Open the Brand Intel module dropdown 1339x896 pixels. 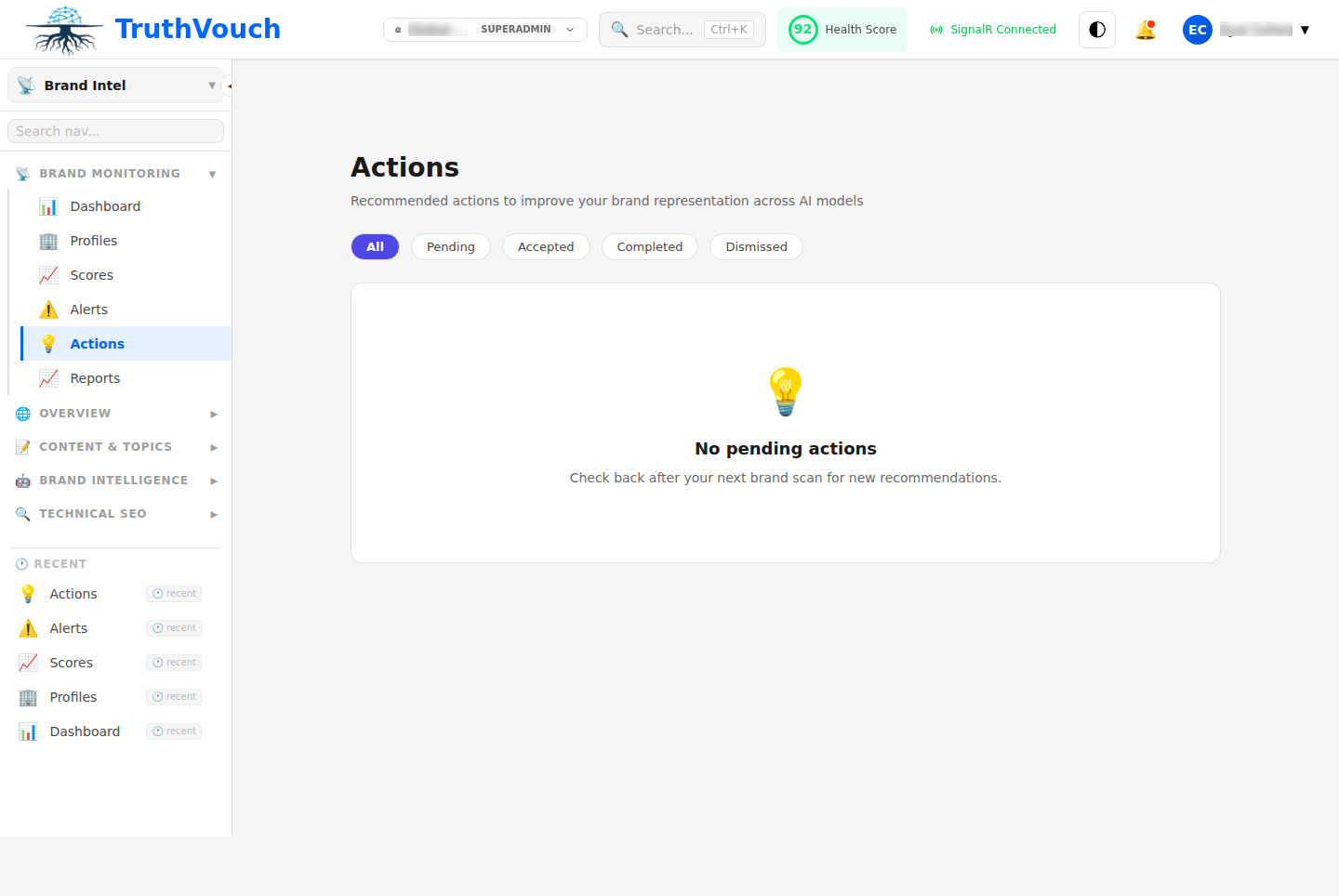[115, 86]
